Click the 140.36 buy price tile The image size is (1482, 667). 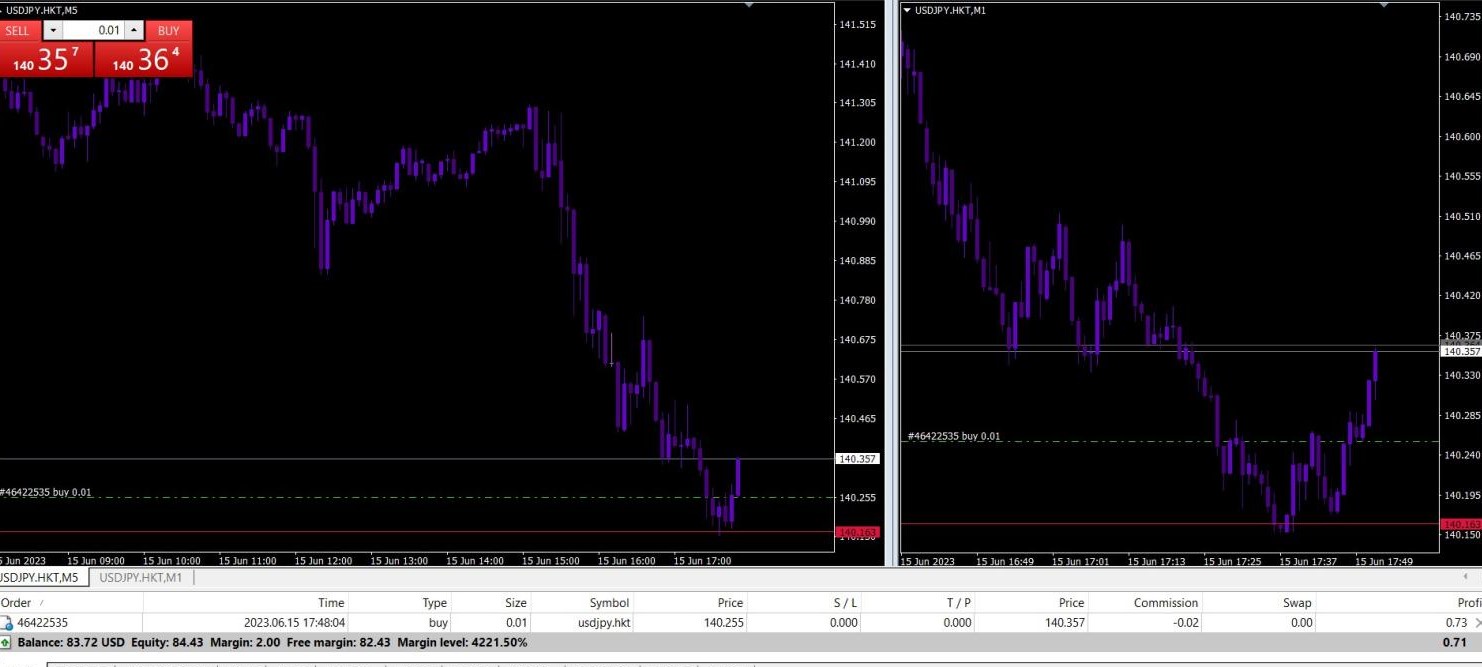[x=144, y=59]
